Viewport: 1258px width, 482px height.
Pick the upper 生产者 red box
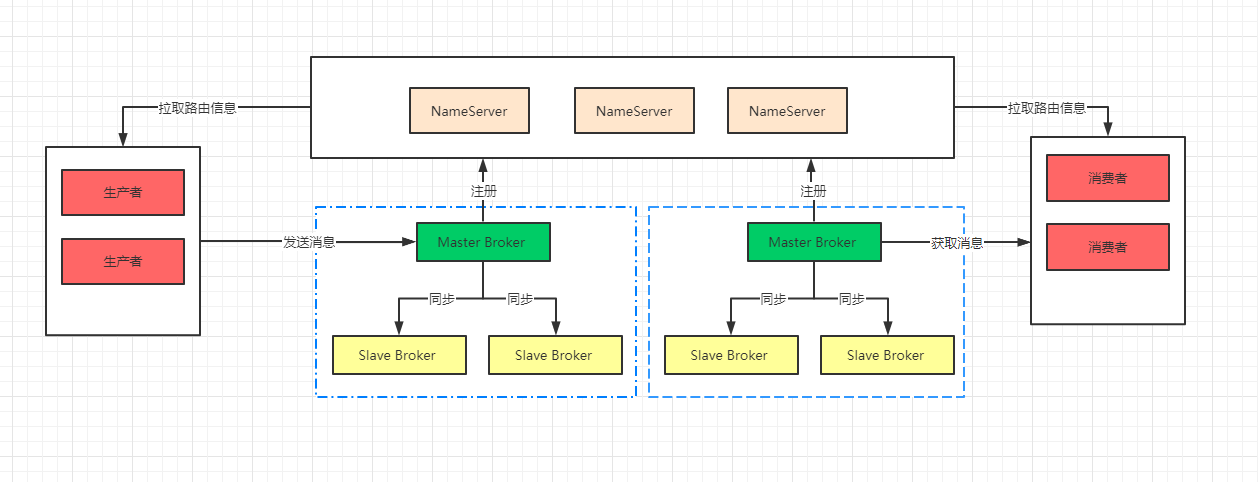(x=123, y=192)
